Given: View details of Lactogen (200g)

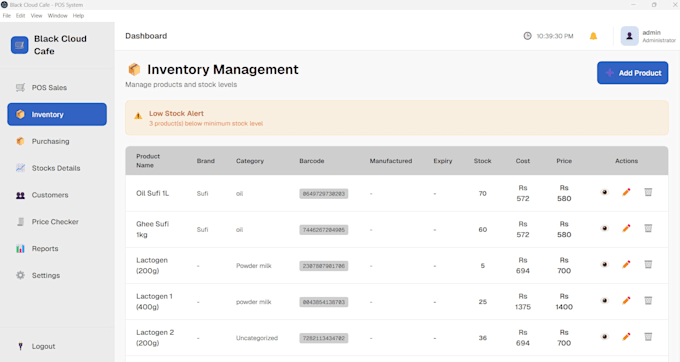Looking at the screenshot, I should click(605, 264).
